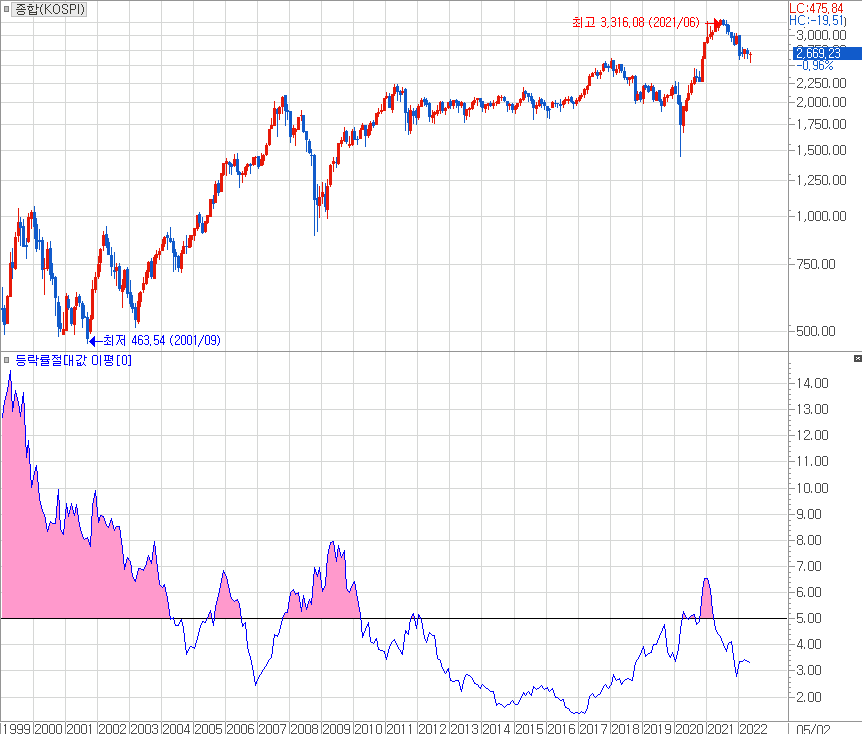Select the 등락률절대값 이평[0] indicator label
The height and width of the screenshot is (734, 862).
tap(73, 359)
